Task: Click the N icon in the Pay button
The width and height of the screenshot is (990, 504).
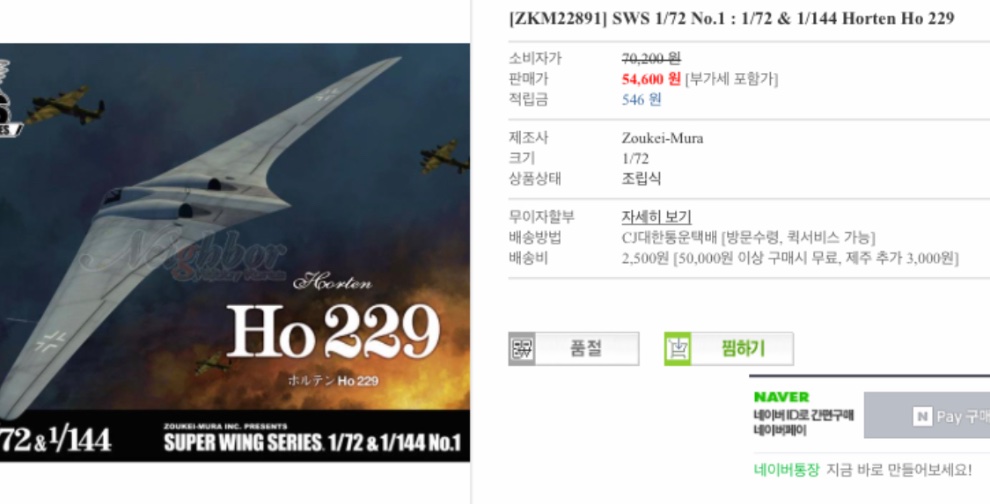Action: click(922, 416)
